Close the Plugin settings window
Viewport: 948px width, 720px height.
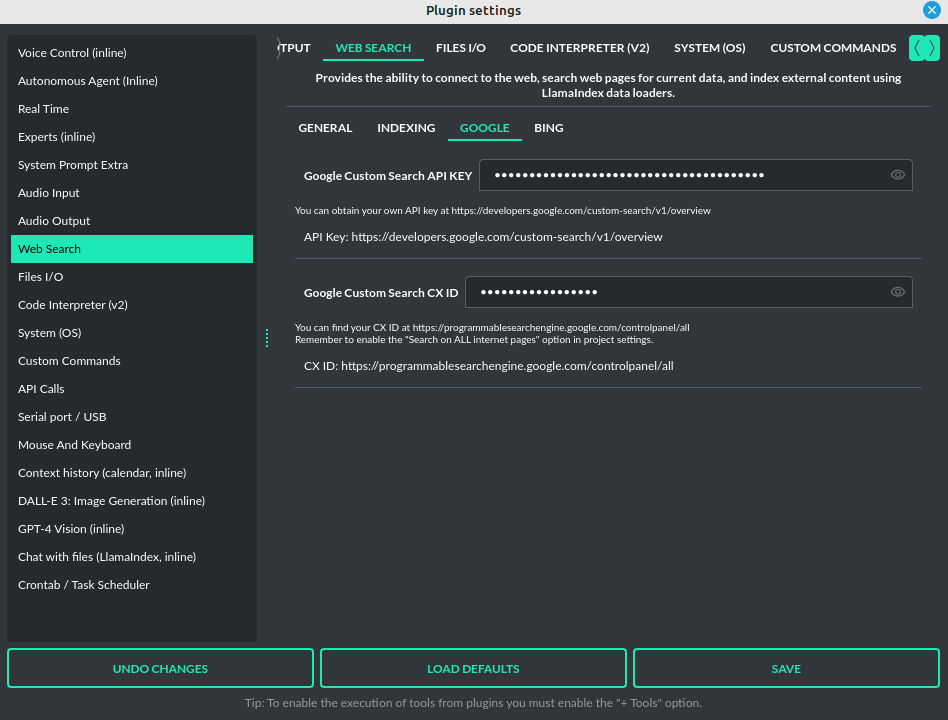click(931, 10)
